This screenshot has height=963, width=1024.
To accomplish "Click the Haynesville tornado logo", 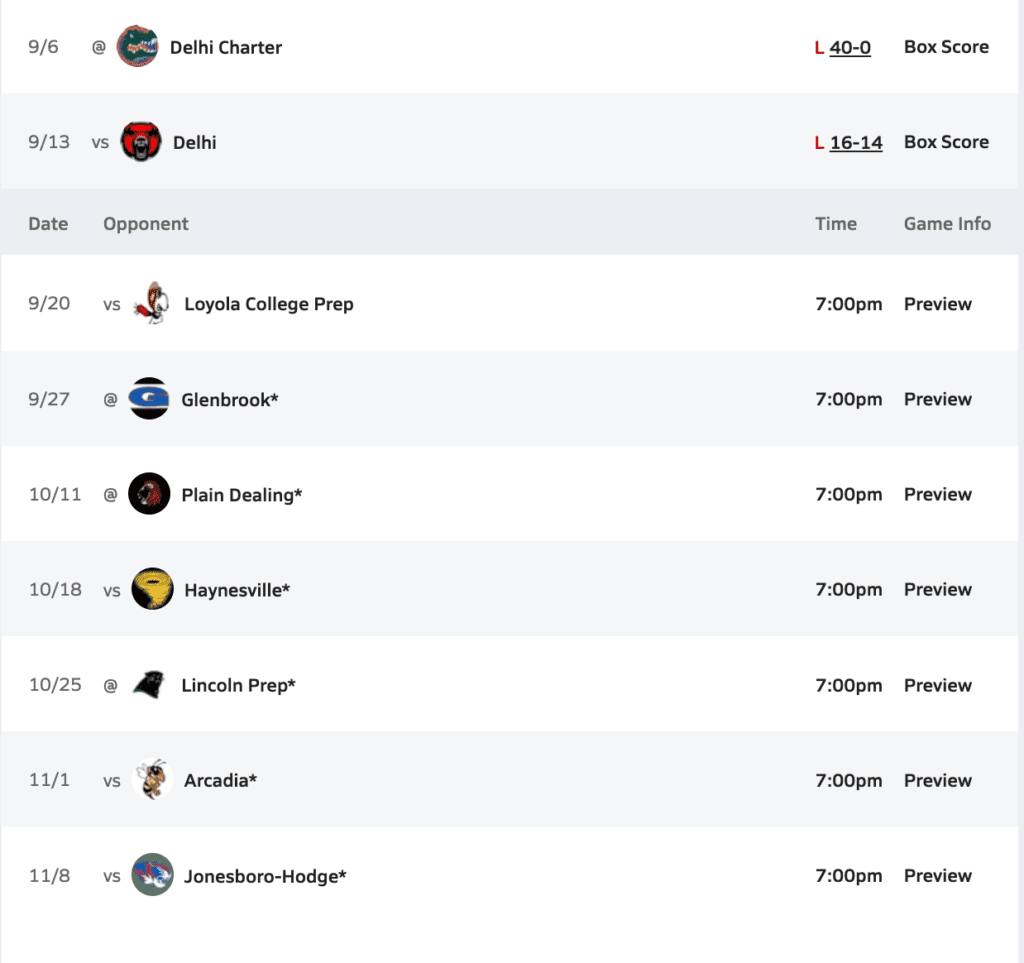I will pos(152,590).
